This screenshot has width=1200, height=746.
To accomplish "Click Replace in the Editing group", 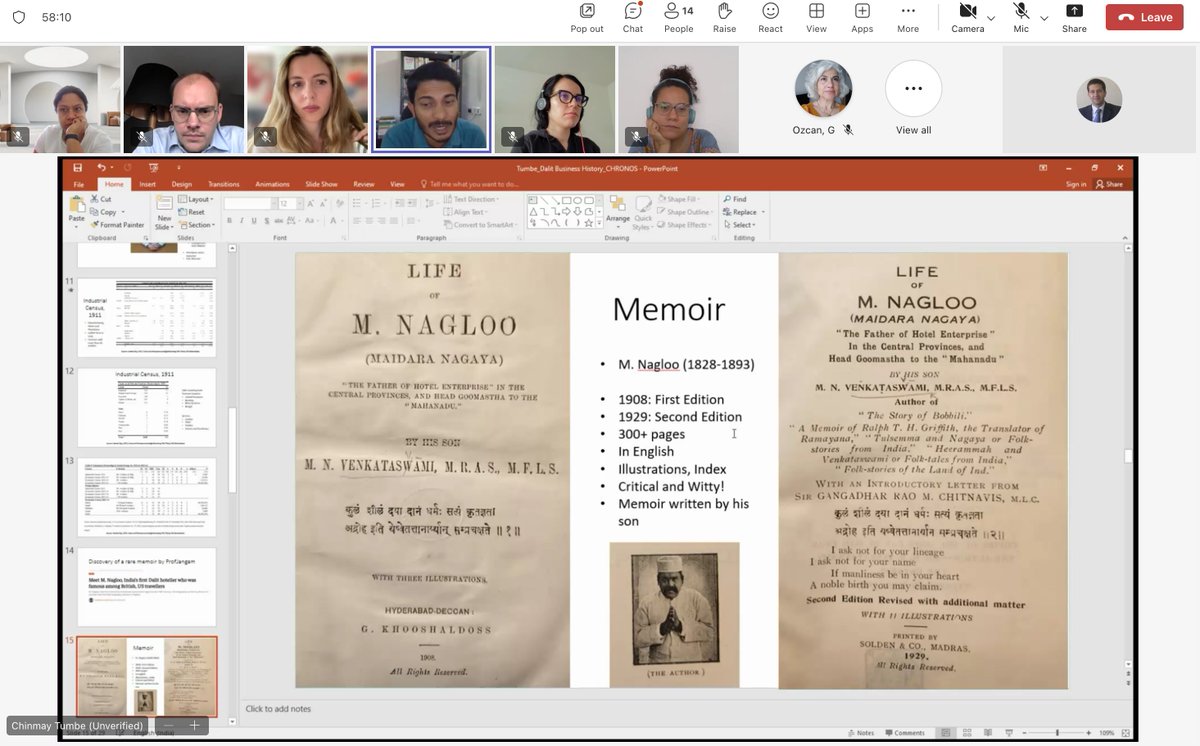I will (x=743, y=212).
